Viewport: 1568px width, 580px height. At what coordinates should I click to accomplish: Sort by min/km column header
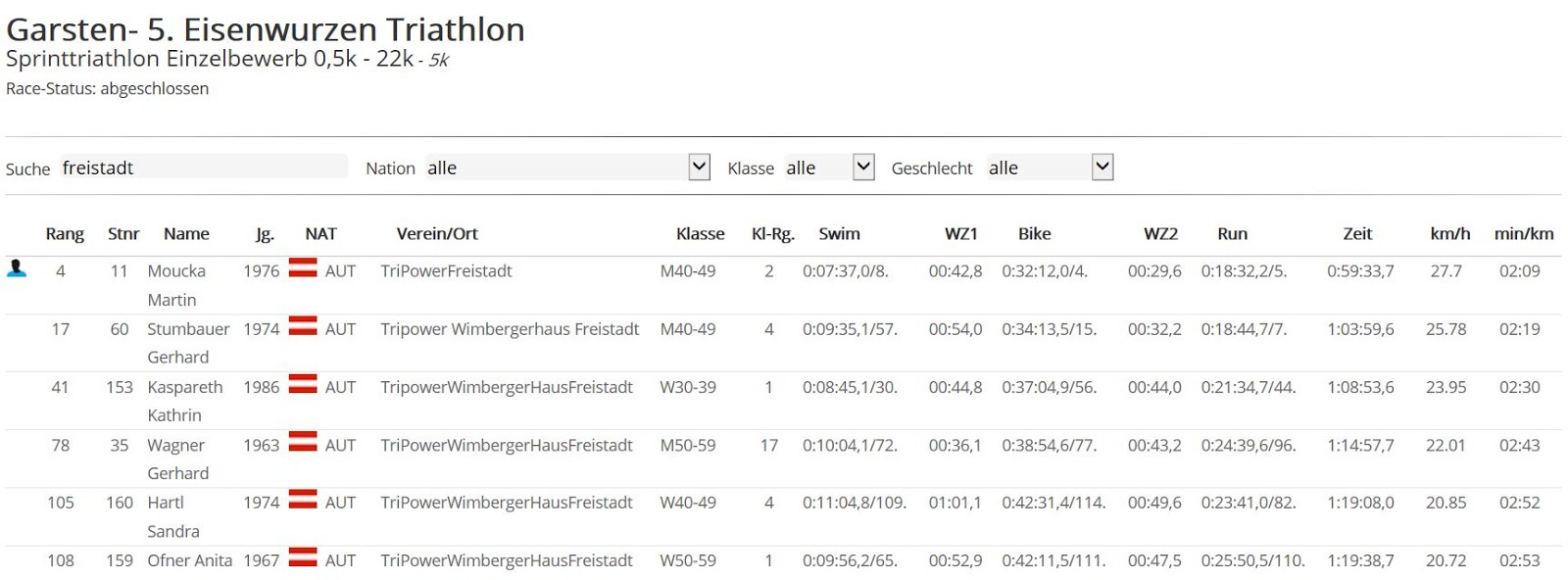(x=1524, y=233)
